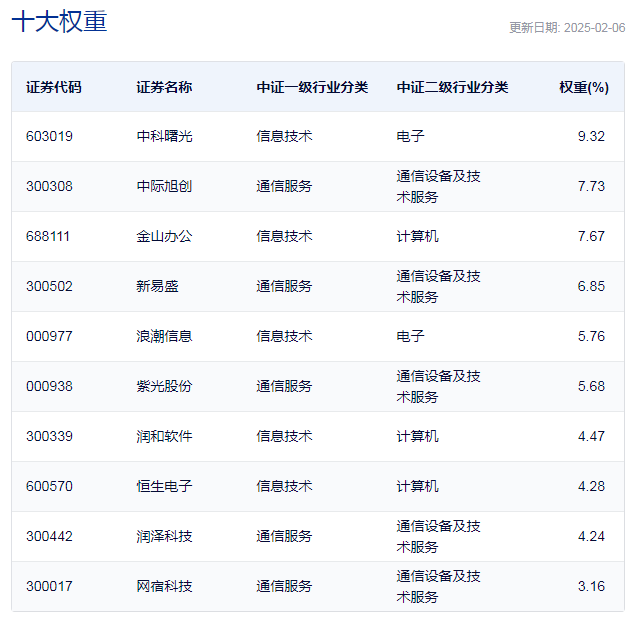Open the 网宿科技 entry
631x618 pixels.
[x=164, y=586]
